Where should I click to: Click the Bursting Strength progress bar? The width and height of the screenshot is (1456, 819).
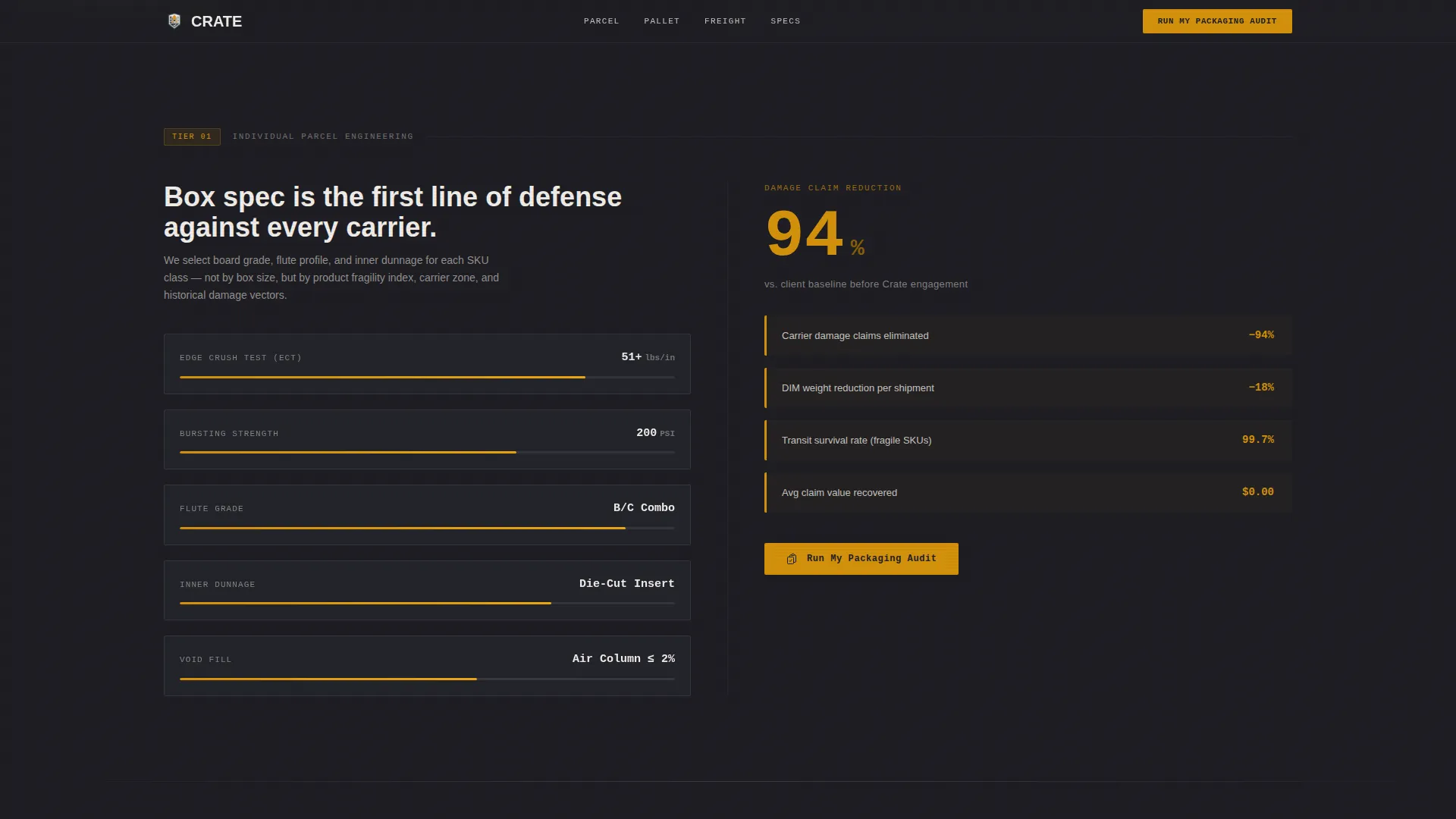[427, 452]
